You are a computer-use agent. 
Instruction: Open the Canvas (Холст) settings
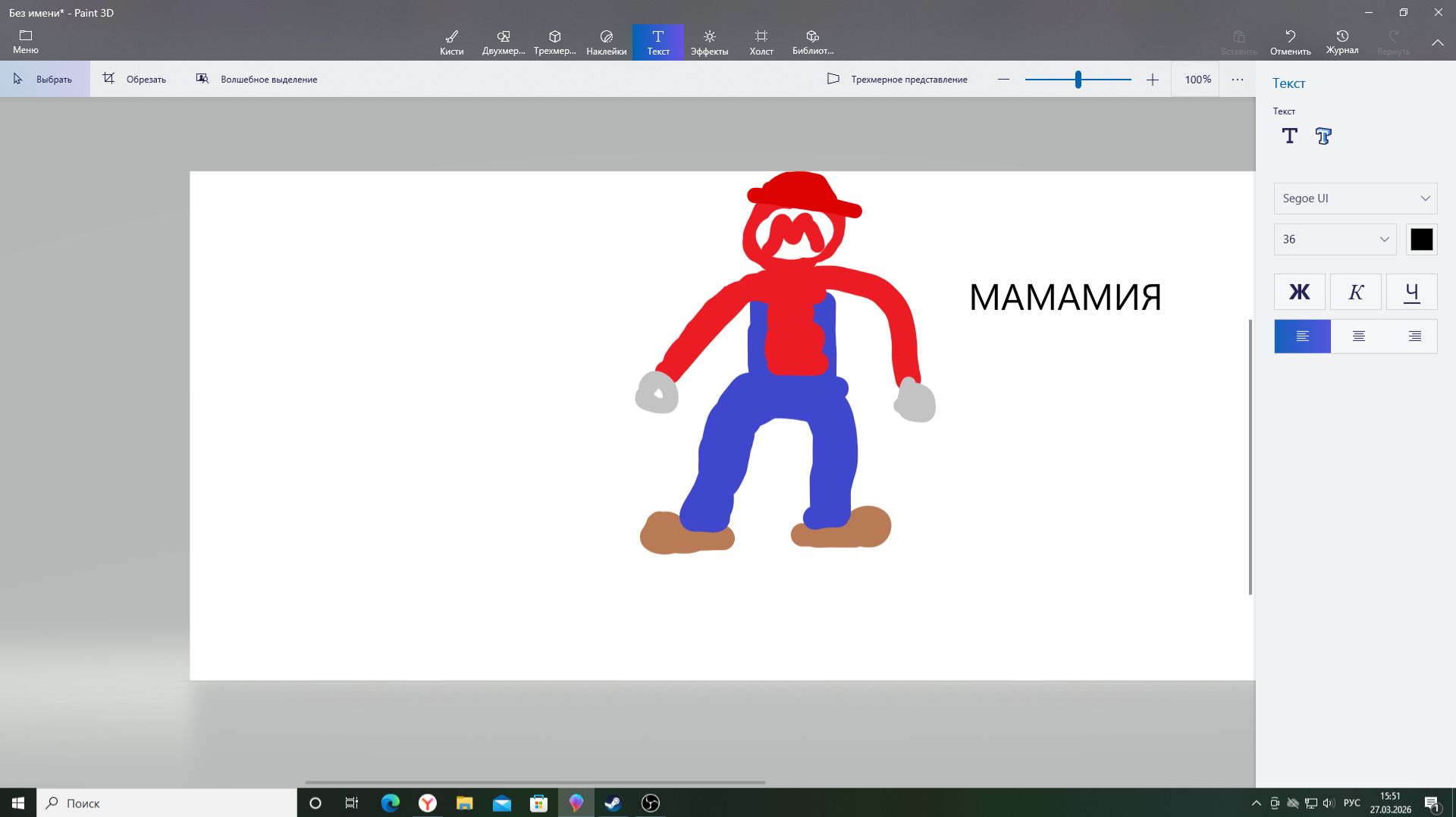click(x=761, y=42)
